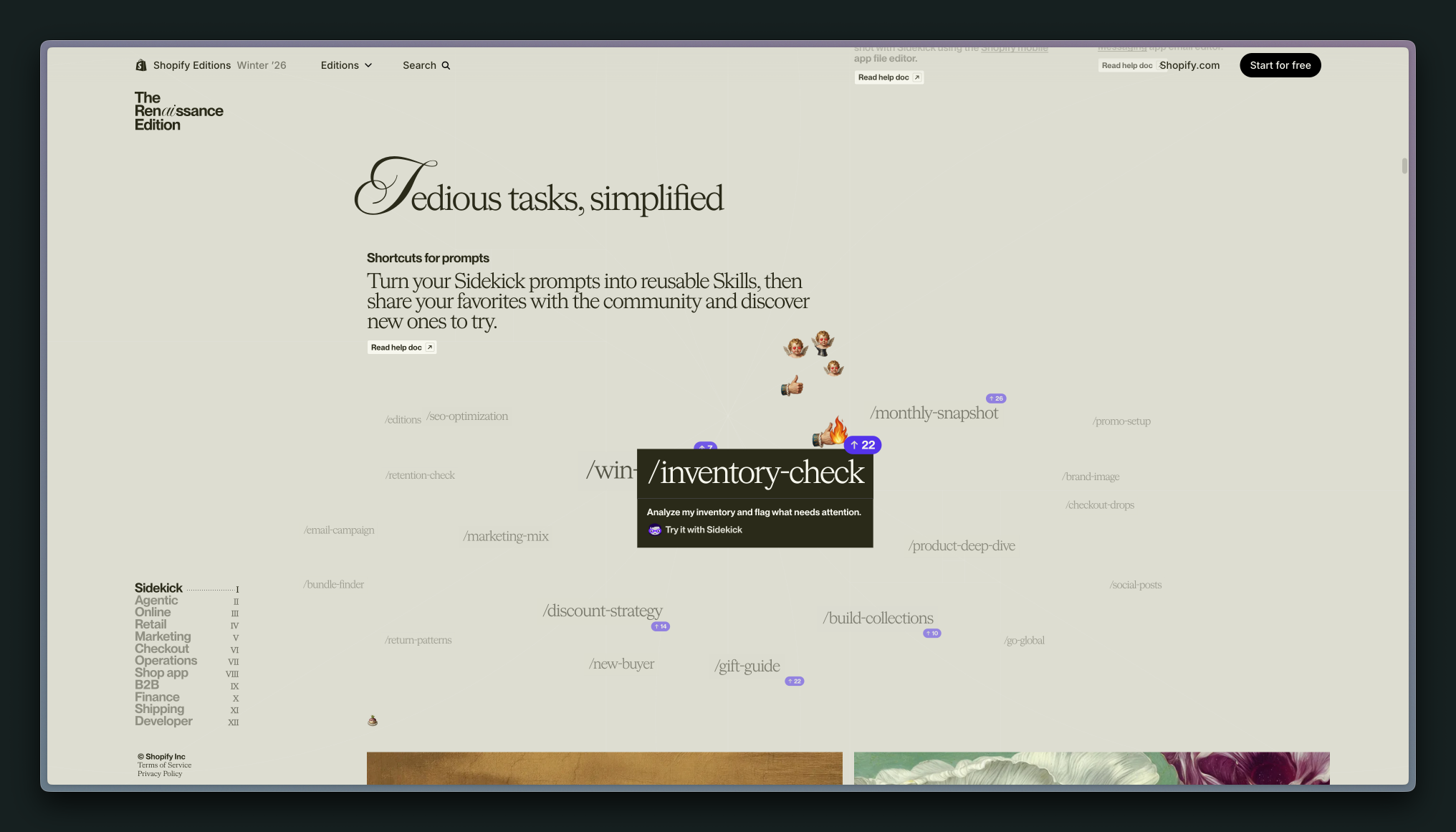Screen dimensions: 1456x832
Task: Click the small poop emoji icon
Action: (x=373, y=720)
